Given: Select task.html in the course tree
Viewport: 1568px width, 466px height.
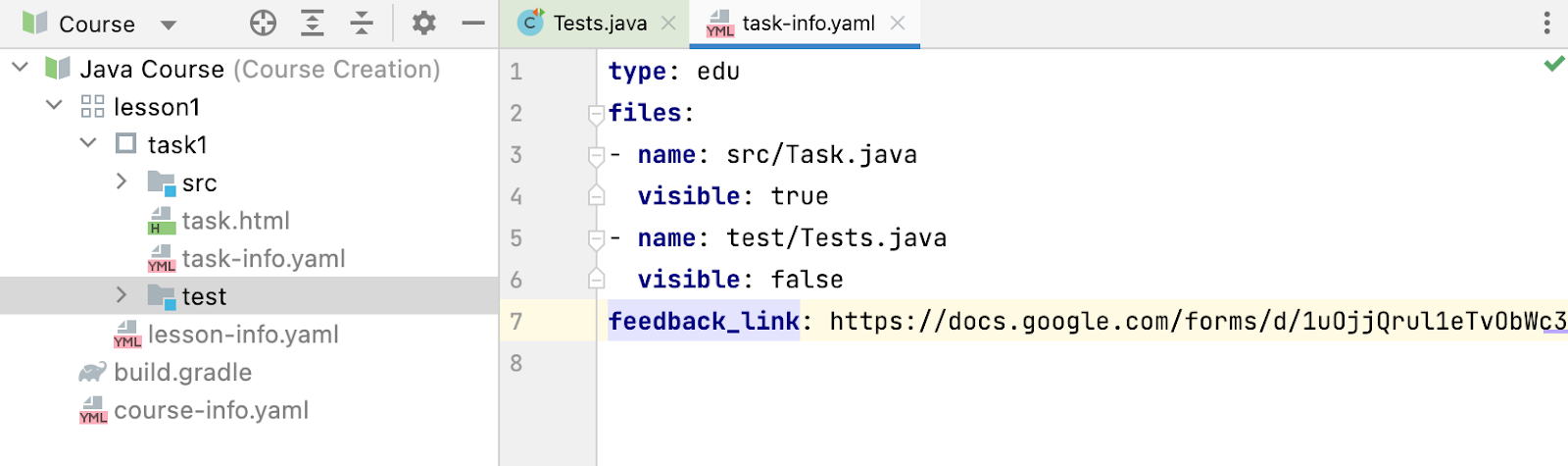Looking at the screenshot, I should click(235, 221).
